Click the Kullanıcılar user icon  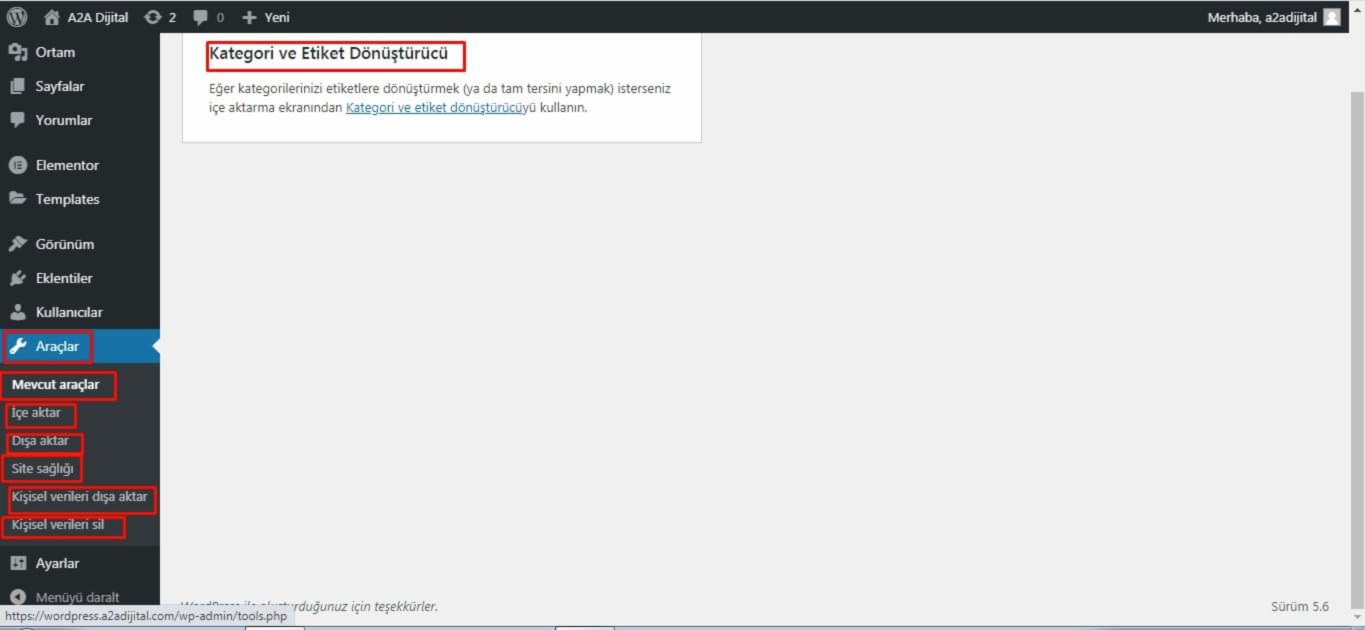(x=17, y=312)
